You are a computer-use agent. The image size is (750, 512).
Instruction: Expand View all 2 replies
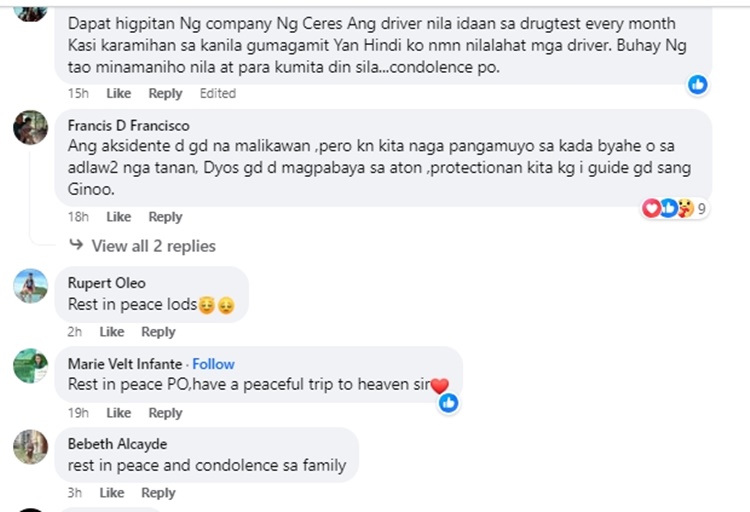[x=154, y=246]
